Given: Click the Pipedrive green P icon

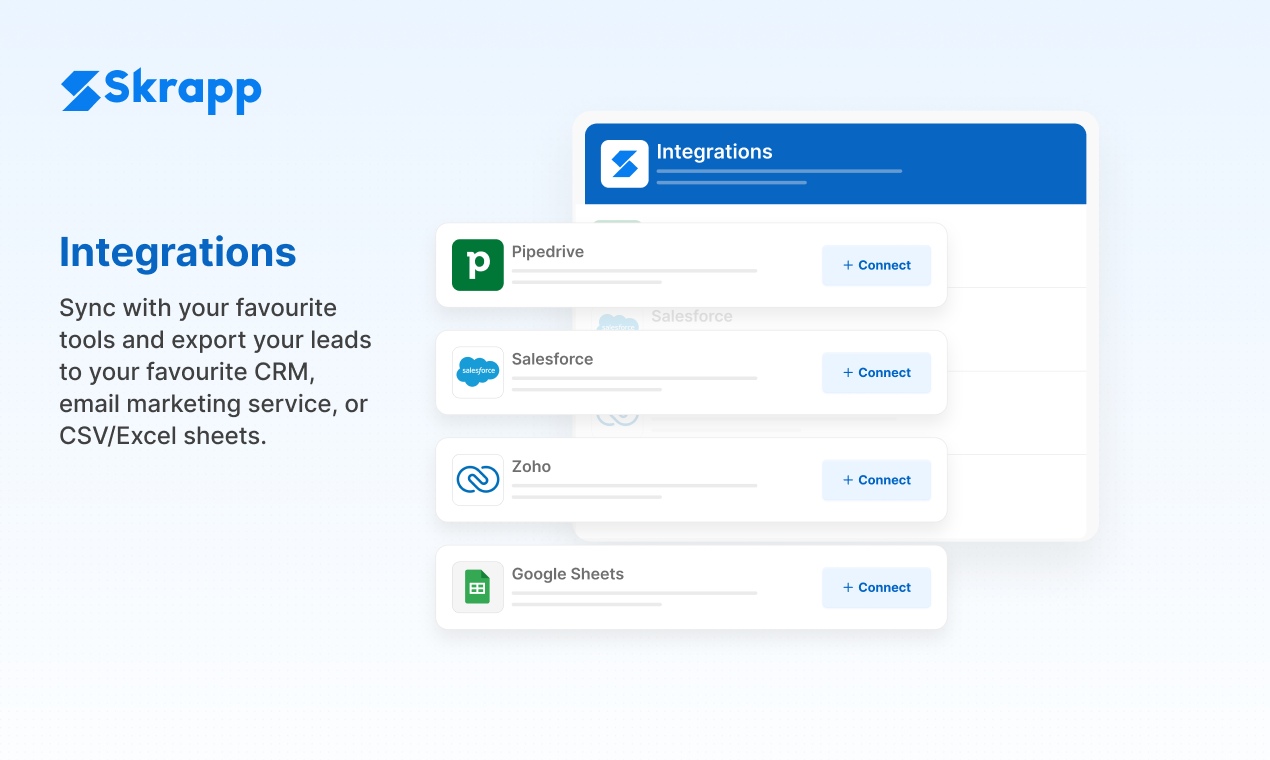Looking at the screenshot, I should [x=478, y=265].
